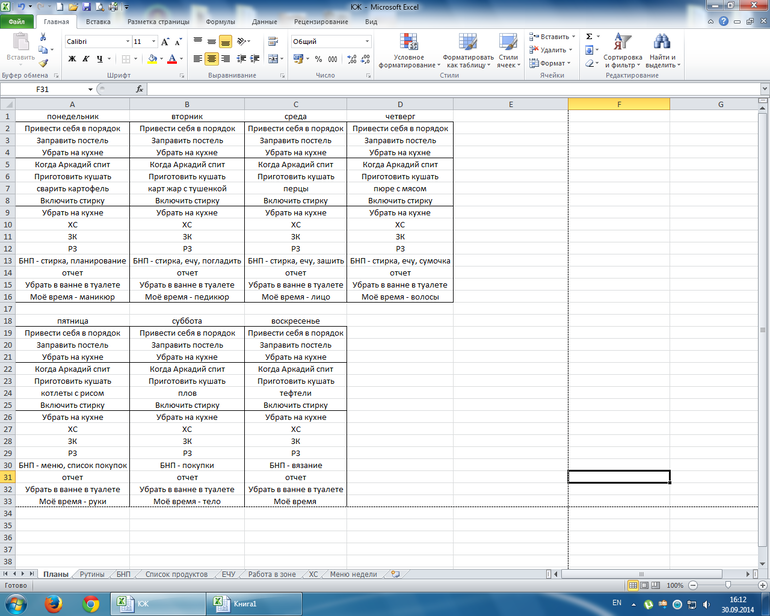770x616 pixels.
Task: Click the Sort & Filter icon
Action: 621,42
